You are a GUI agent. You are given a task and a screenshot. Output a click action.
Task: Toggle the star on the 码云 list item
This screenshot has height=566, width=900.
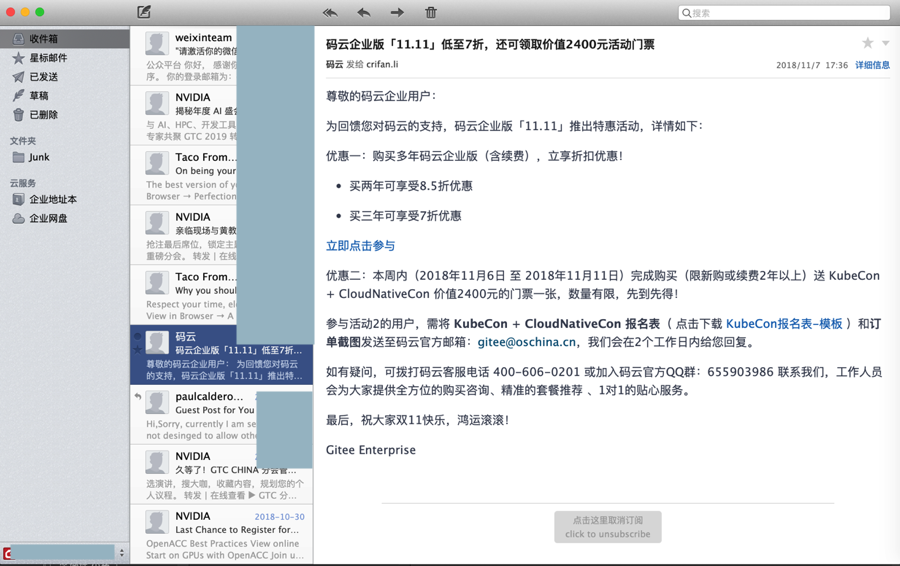pyautogui.click(x=137, y=350)
